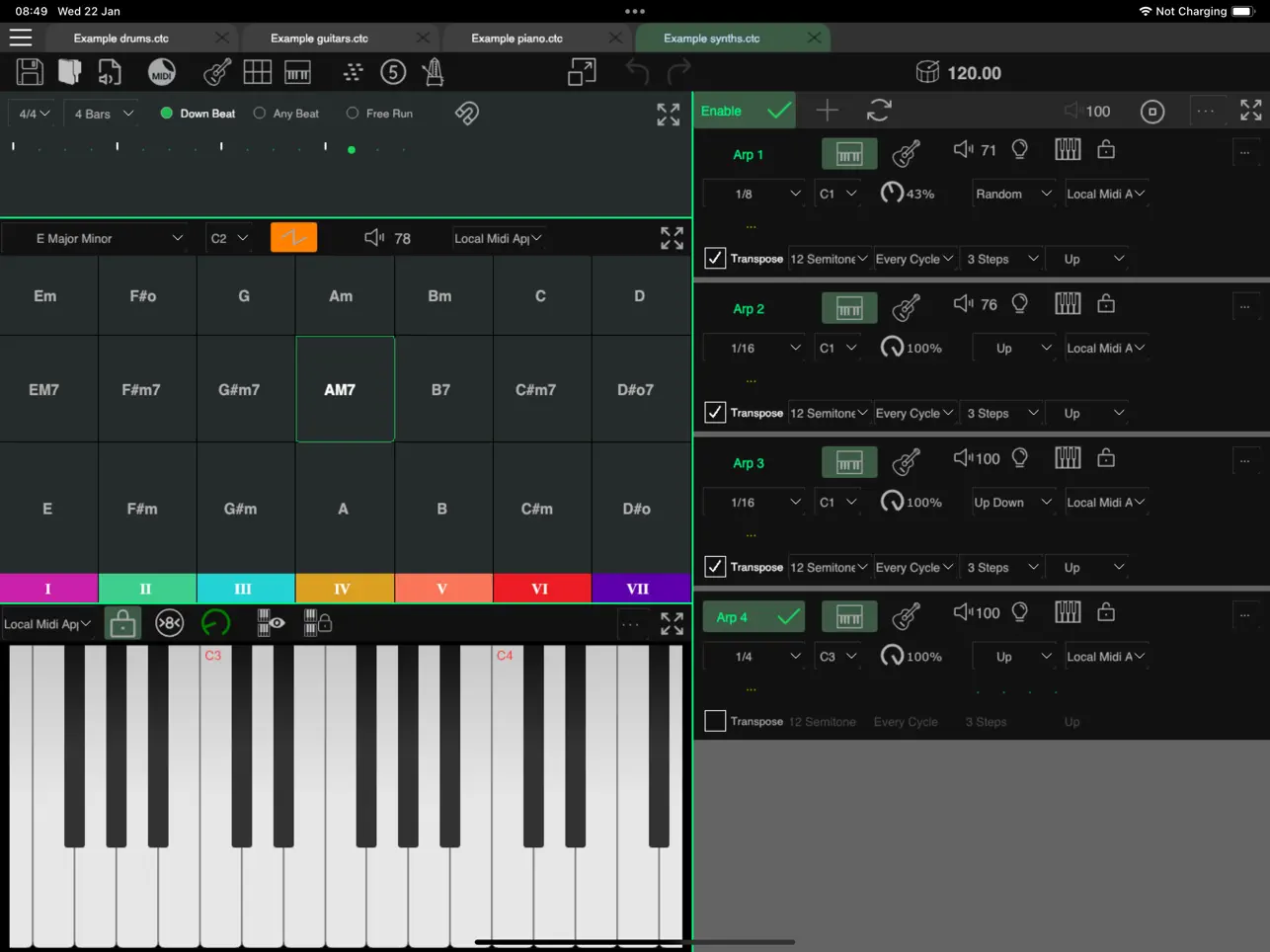Click the link icon in sequencer bar
The width and height of the screenshot is (1270, 952).
pyautogui.click(x=467, y=113)
